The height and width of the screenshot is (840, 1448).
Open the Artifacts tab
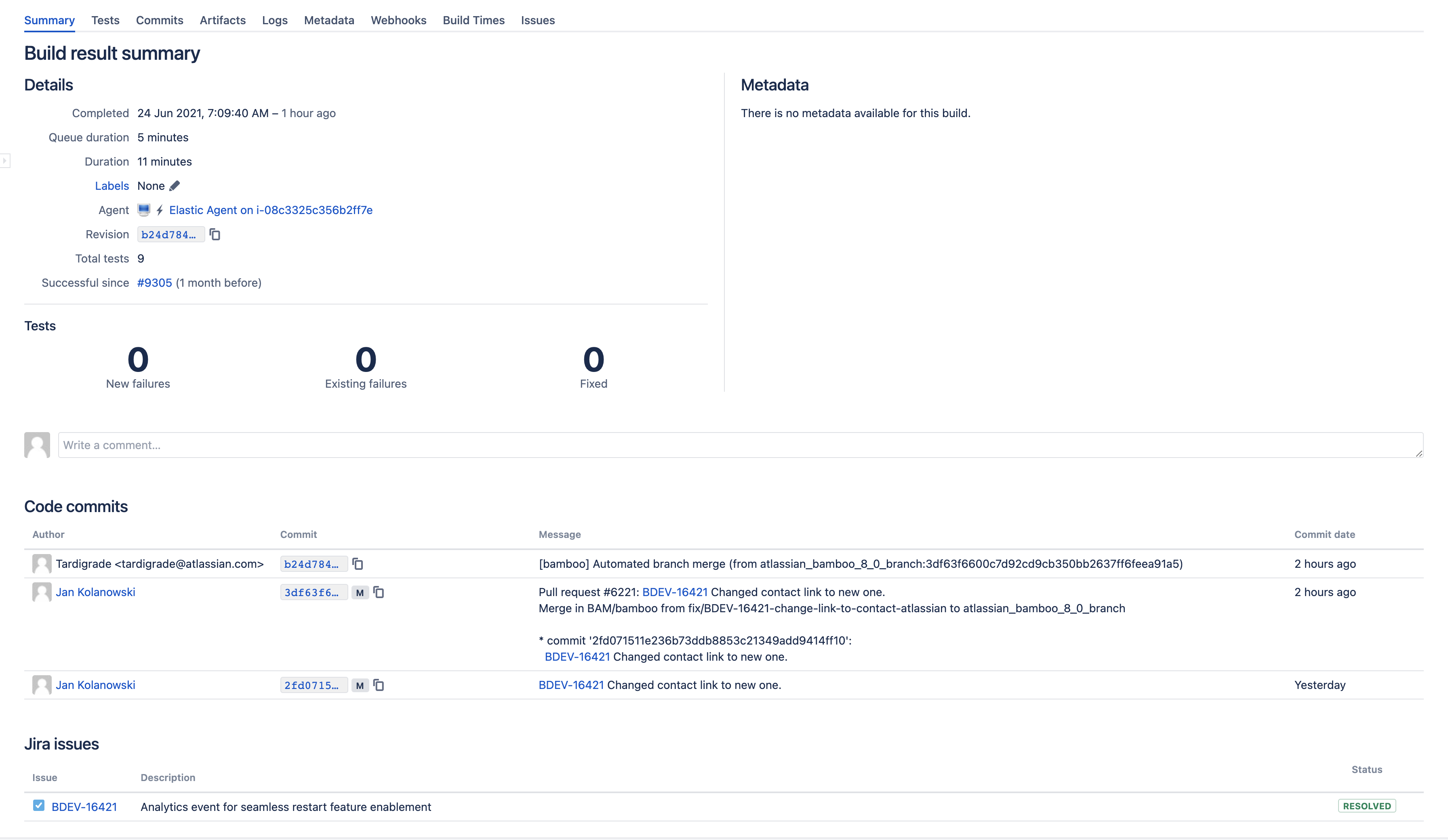click(223, 20)
